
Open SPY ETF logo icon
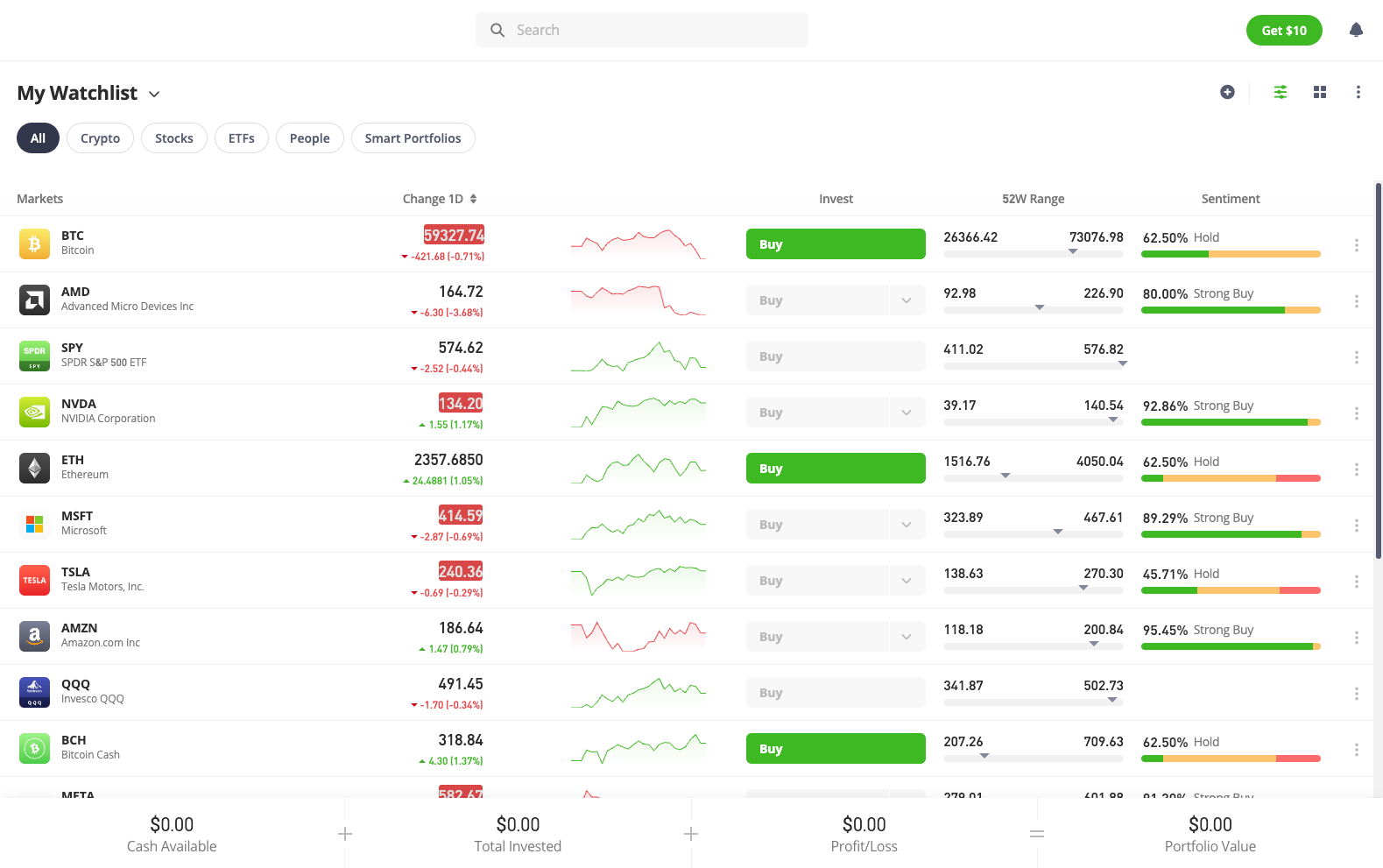click(34, 356)
